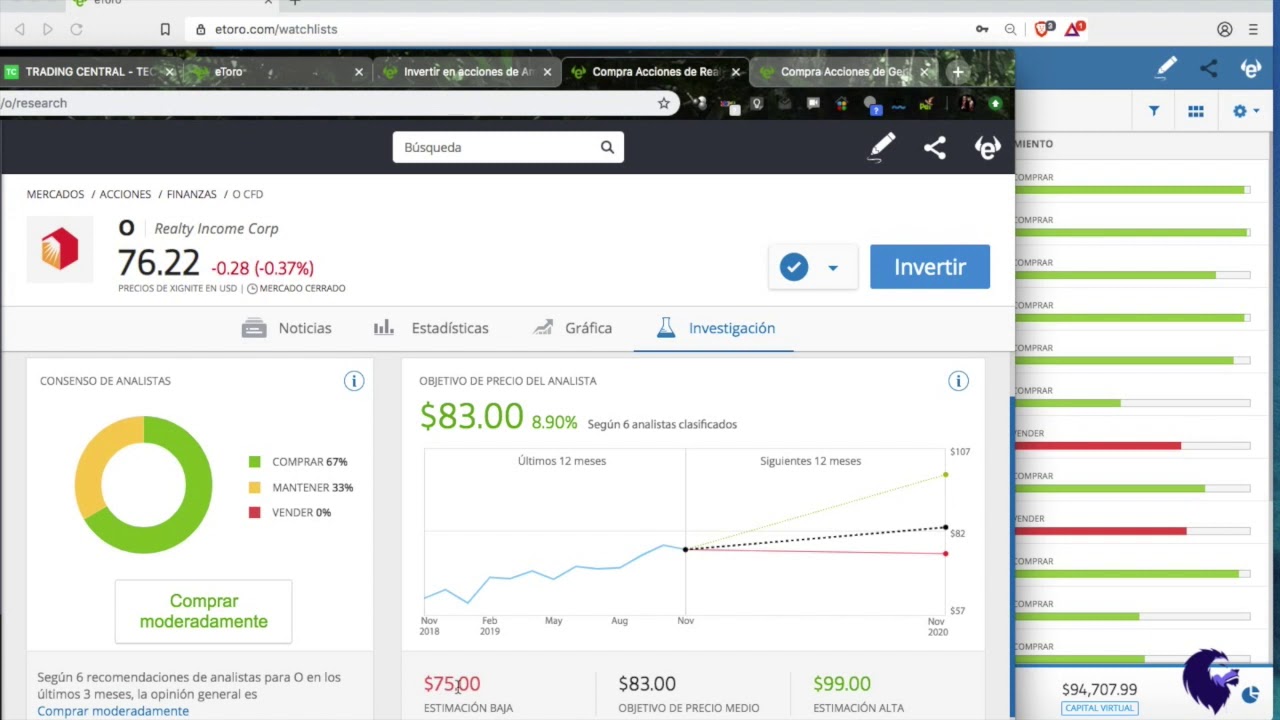Open a new tab with plus button
Viewport: 1280px width, 720px height.
[958, 72]
